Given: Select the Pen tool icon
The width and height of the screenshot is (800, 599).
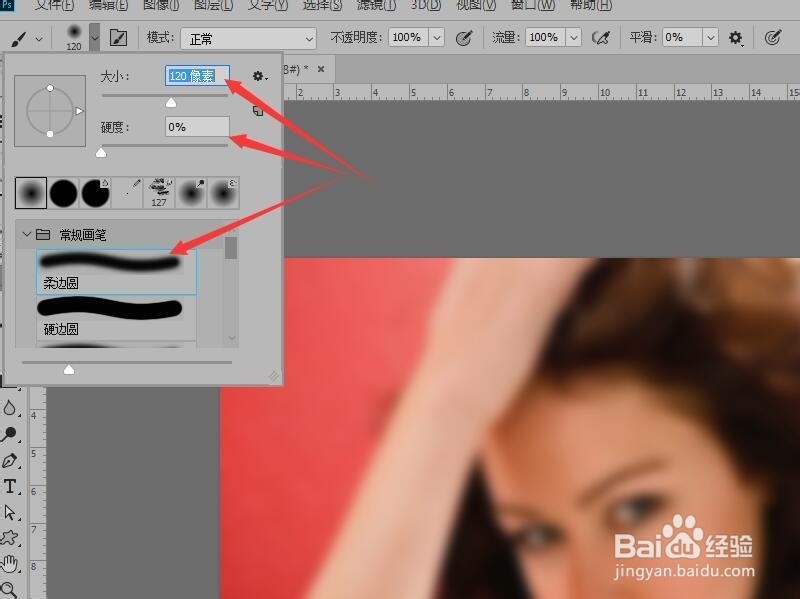Looking at the screenshot, I should click(10, 460).
